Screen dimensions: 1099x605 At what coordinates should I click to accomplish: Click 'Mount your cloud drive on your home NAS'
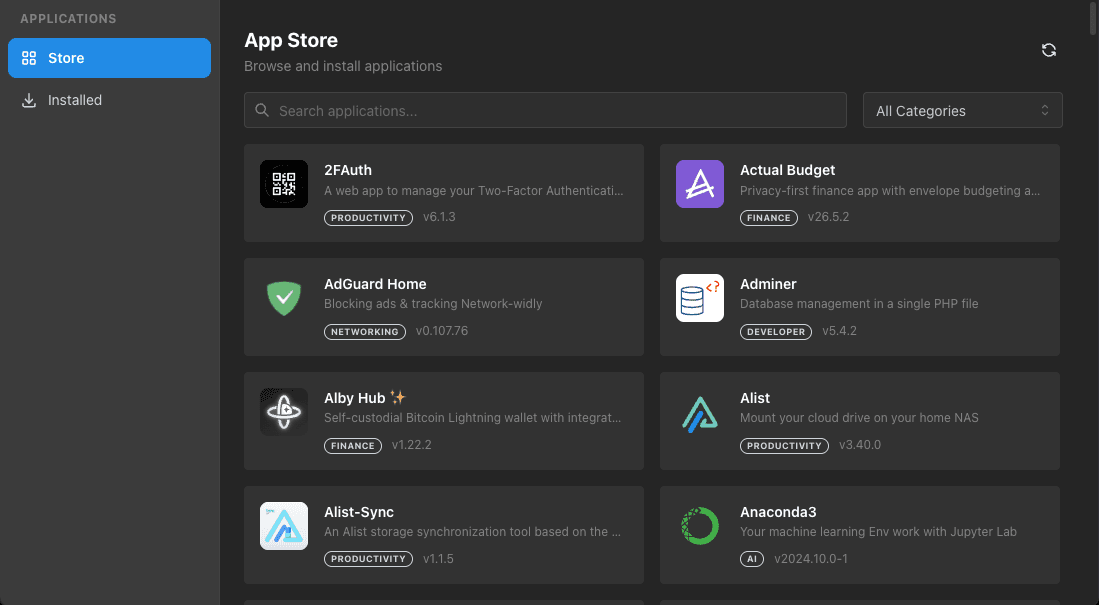[x=859, y=417]
